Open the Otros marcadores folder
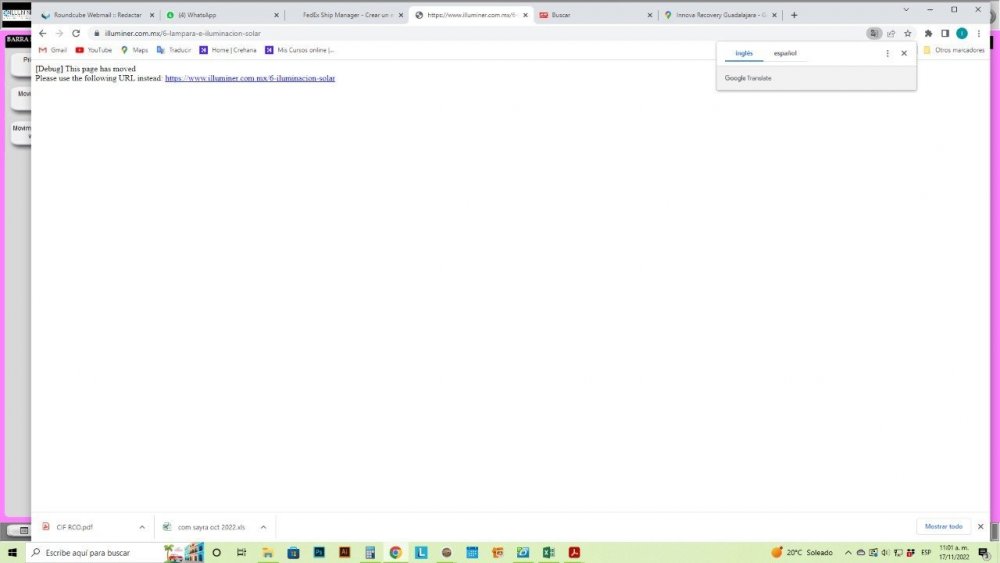This screenshot has width=1000, height=563. [953, 50]
